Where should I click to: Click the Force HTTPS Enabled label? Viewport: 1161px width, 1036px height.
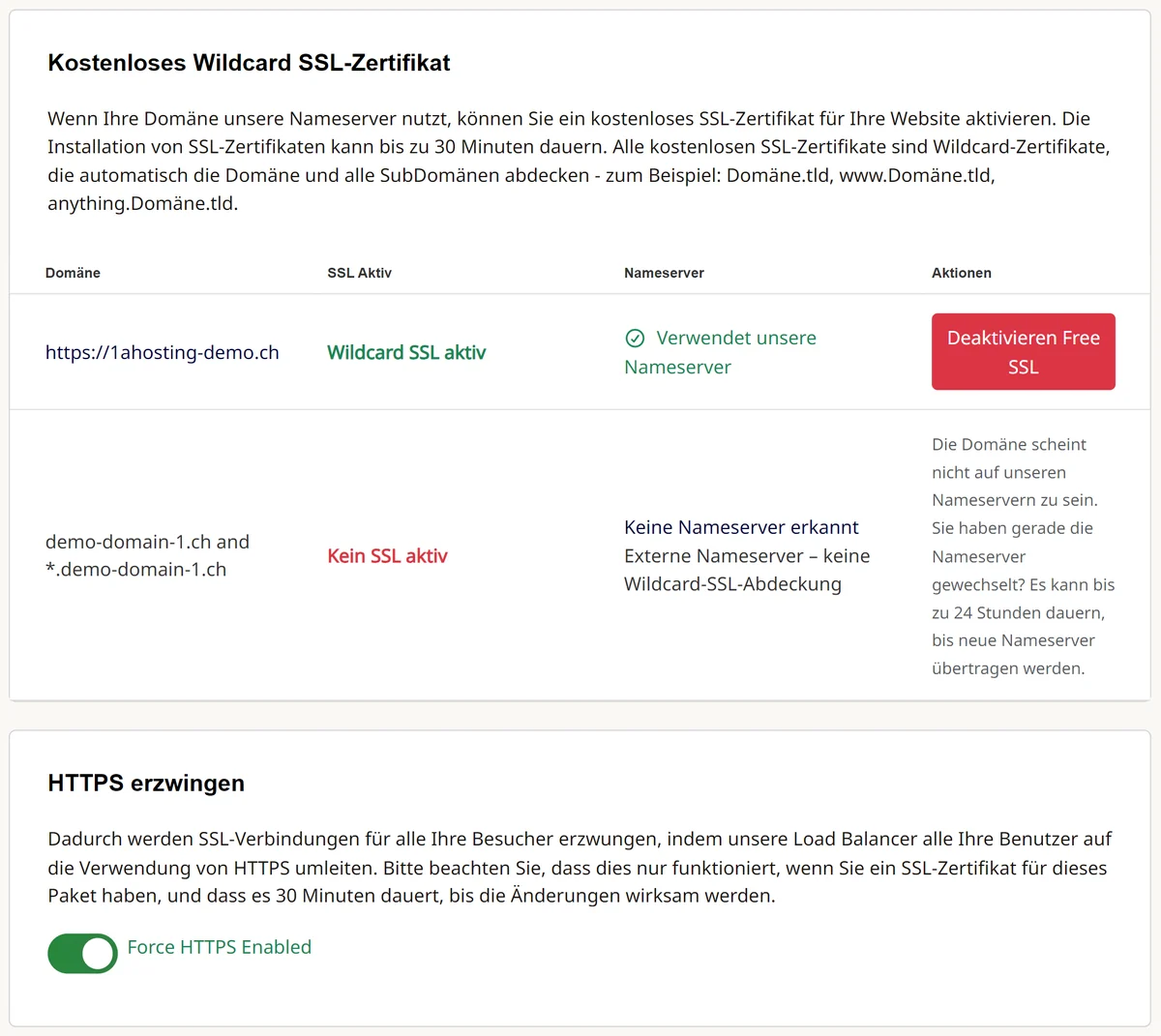tap(220, 947)
